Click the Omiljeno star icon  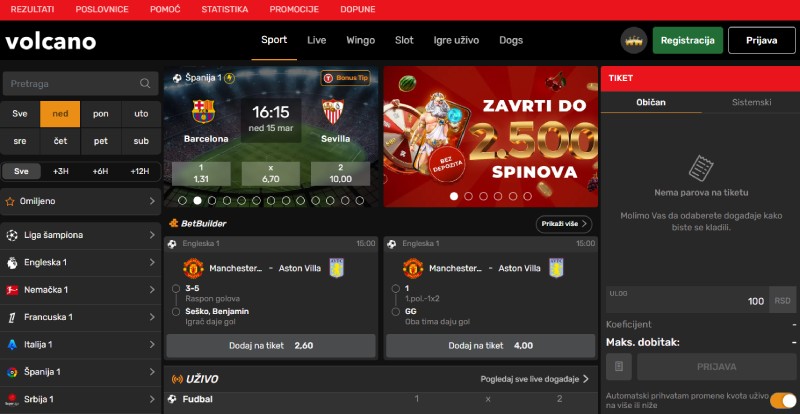coord(10,201)
